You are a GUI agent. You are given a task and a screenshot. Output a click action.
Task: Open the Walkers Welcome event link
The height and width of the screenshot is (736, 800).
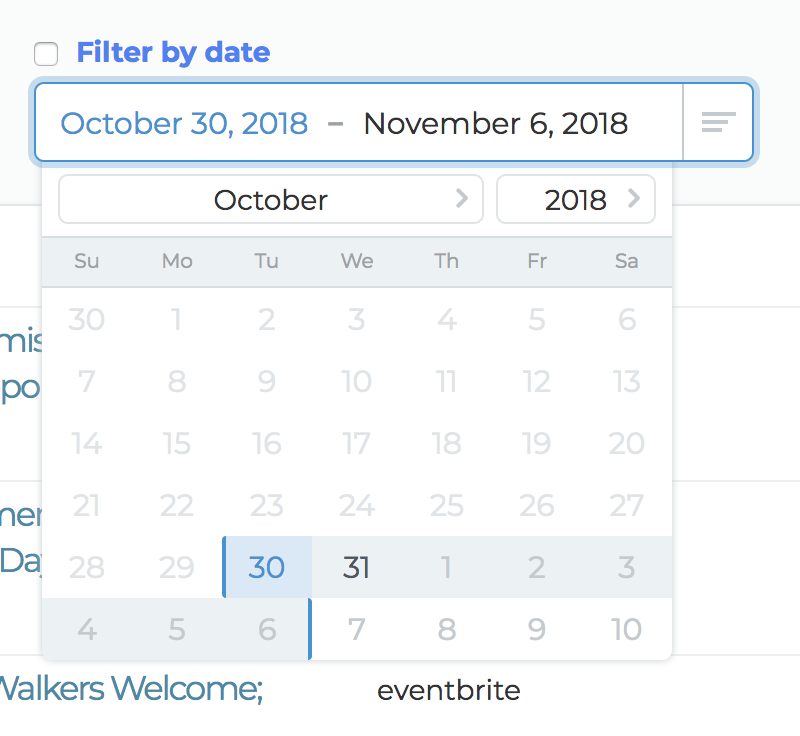(x=131, y=689)
